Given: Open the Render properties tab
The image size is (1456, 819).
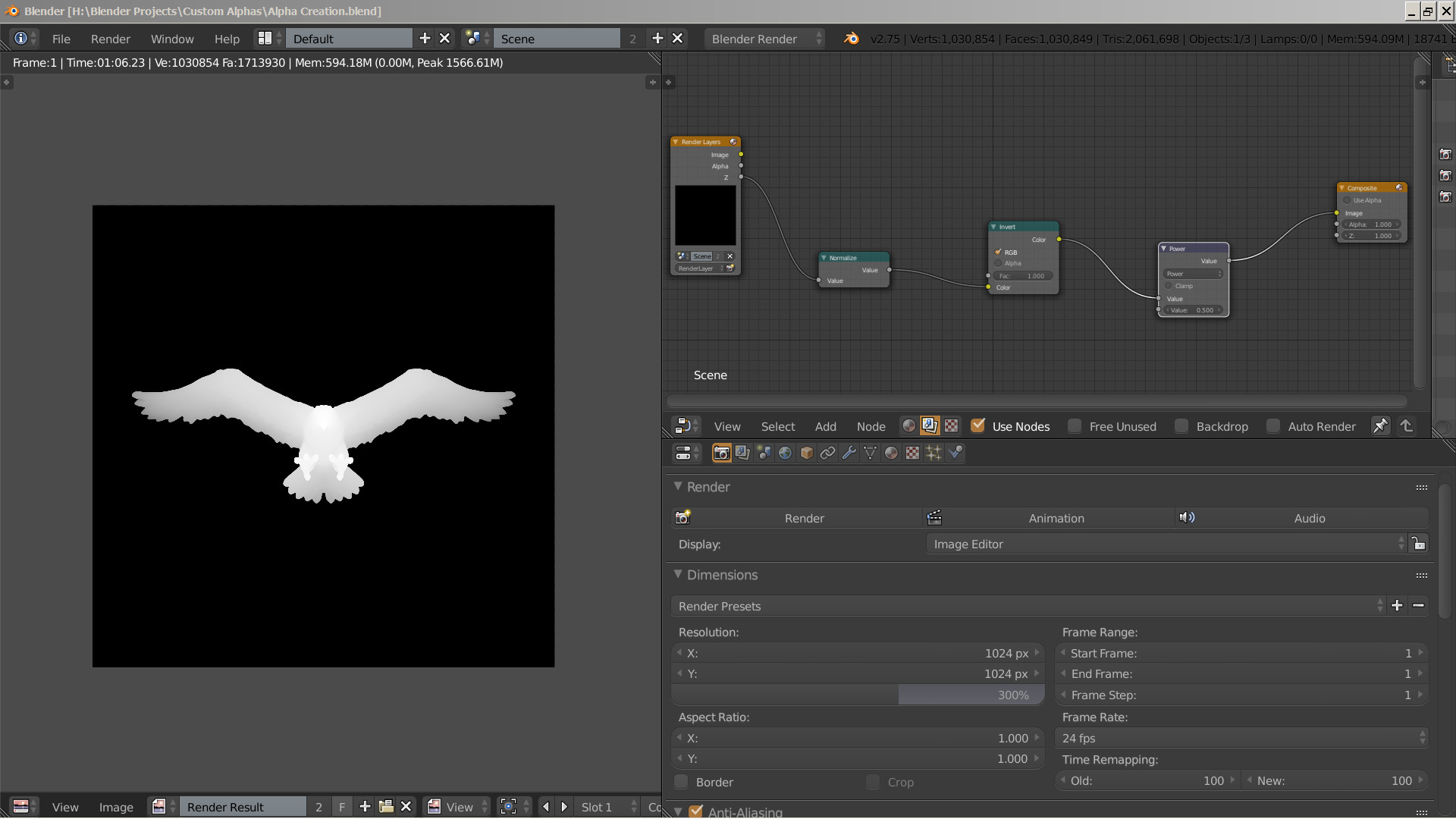Looking at the screenshot, I should click(x=722, y=453).
